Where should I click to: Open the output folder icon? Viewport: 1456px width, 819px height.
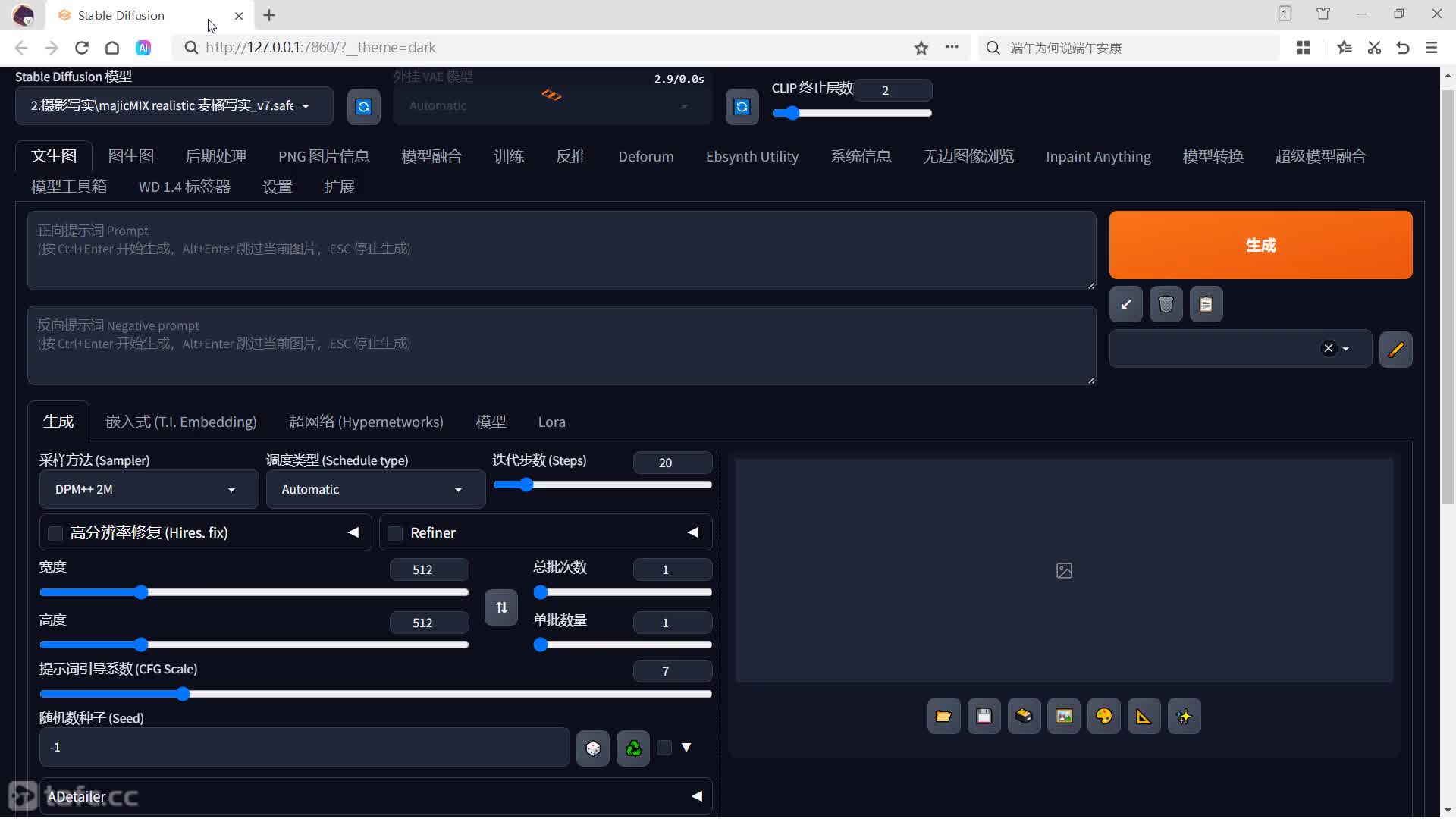coord(943,717)
